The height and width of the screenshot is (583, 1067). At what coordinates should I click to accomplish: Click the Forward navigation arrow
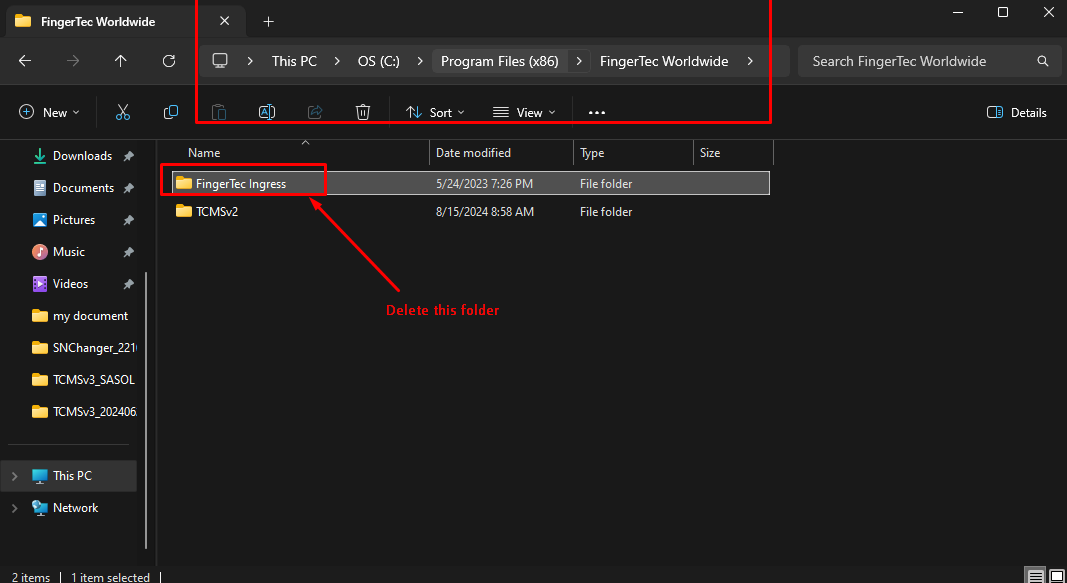coord(73,61)
